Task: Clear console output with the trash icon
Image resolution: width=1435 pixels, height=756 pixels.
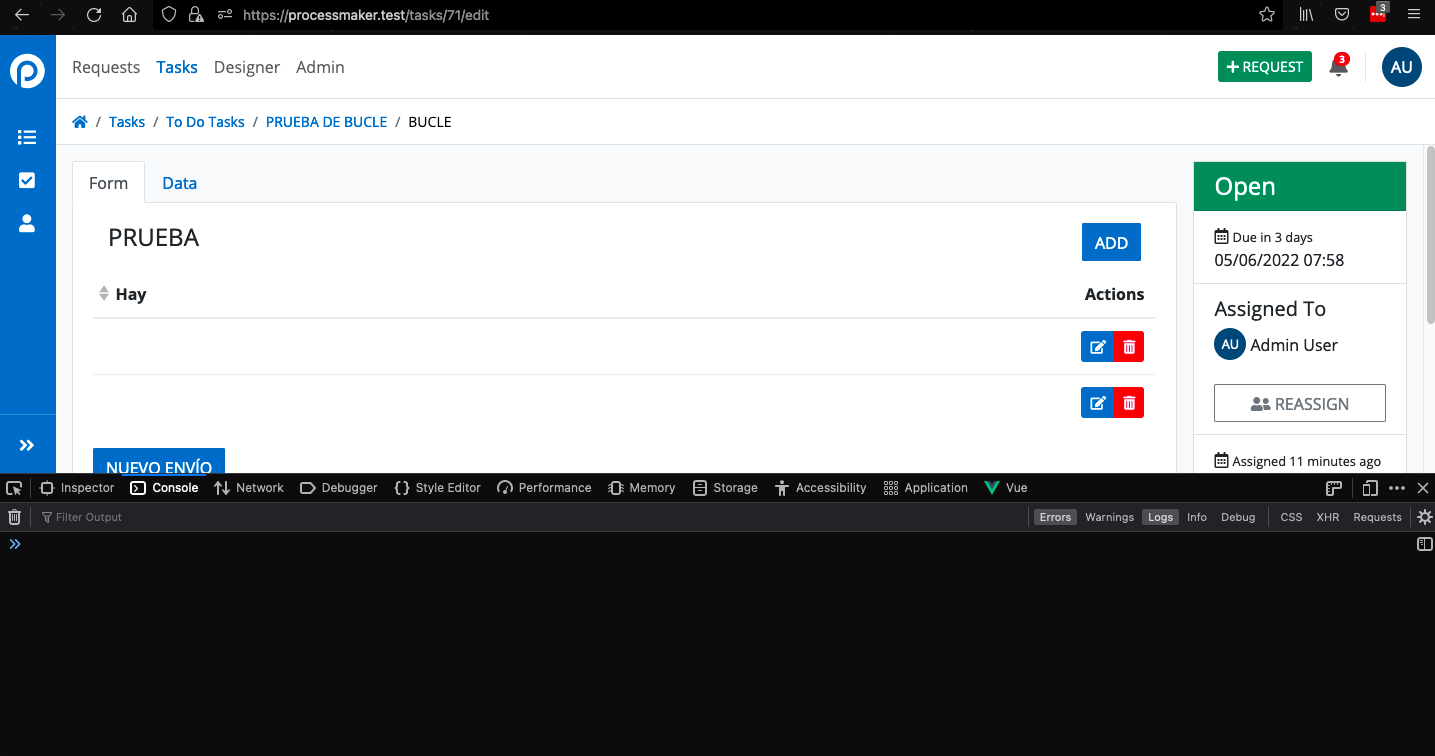Action: pyautogui.click(x=14, y=516)
